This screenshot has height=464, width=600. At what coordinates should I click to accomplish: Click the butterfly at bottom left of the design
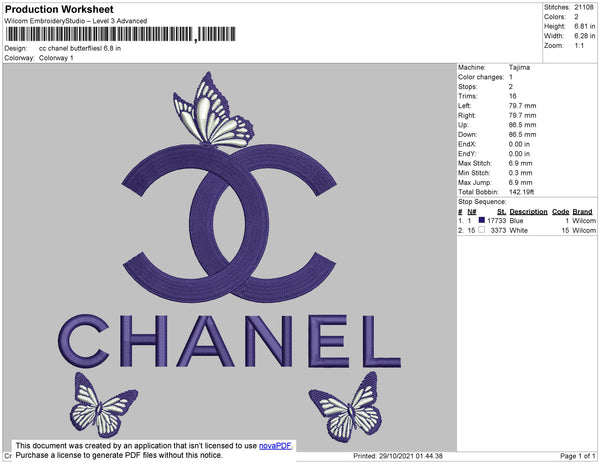pyautogui.click(x=103, y=405)
